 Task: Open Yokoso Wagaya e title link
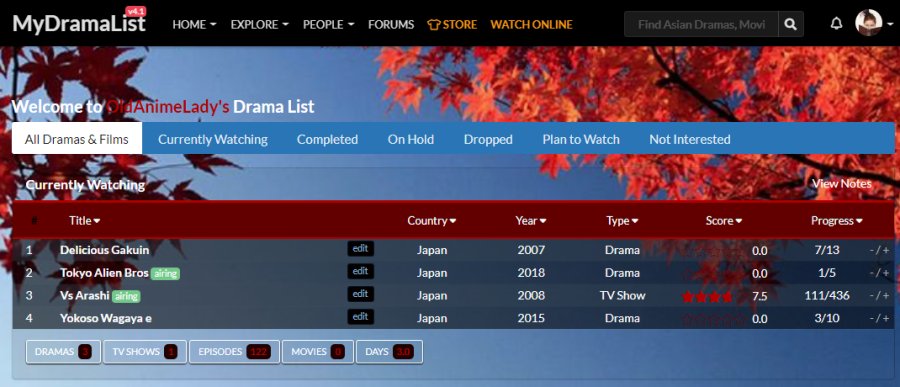tap(106, 318)
